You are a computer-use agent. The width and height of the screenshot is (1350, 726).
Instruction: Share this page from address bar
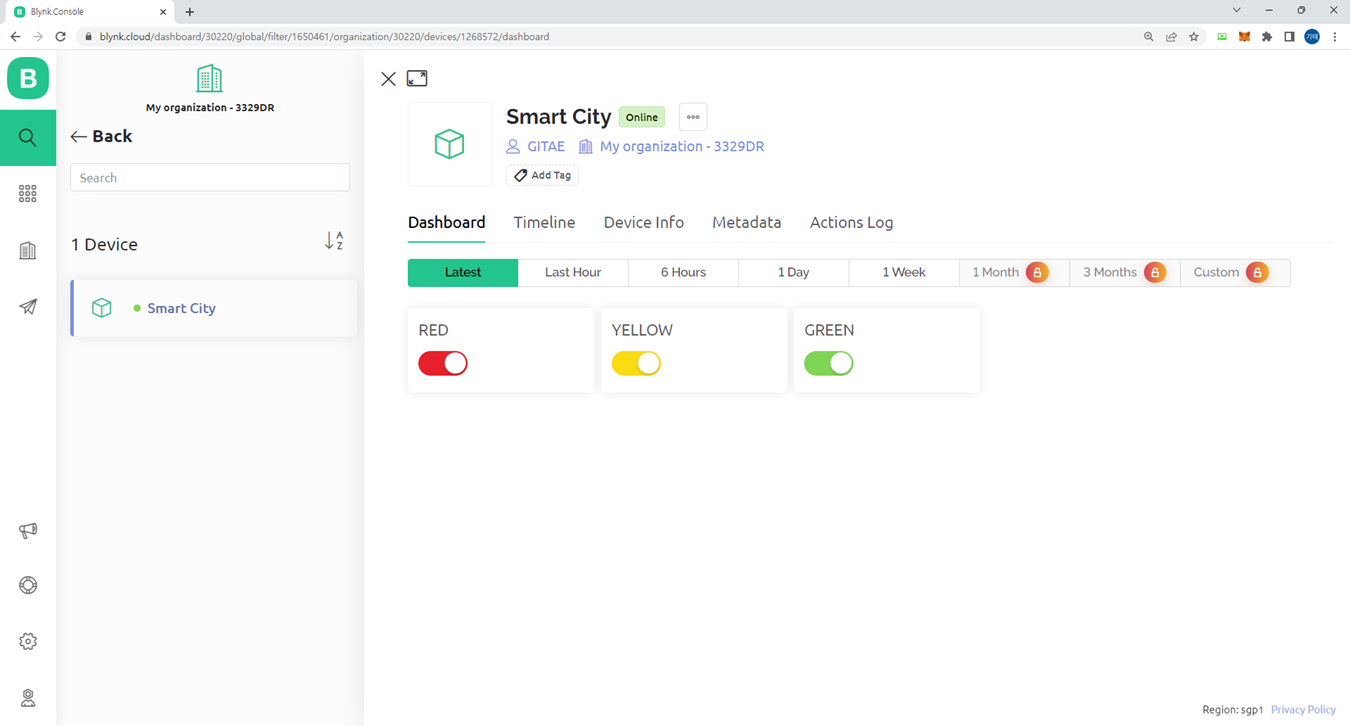[x=1171, y=37]
